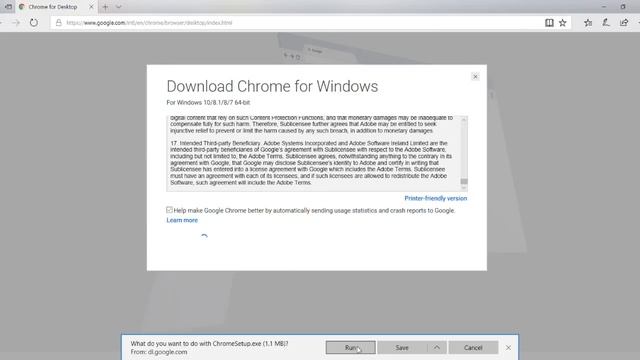
Task: Click the set tabs aside icon
Action: (x=8, y=7)
